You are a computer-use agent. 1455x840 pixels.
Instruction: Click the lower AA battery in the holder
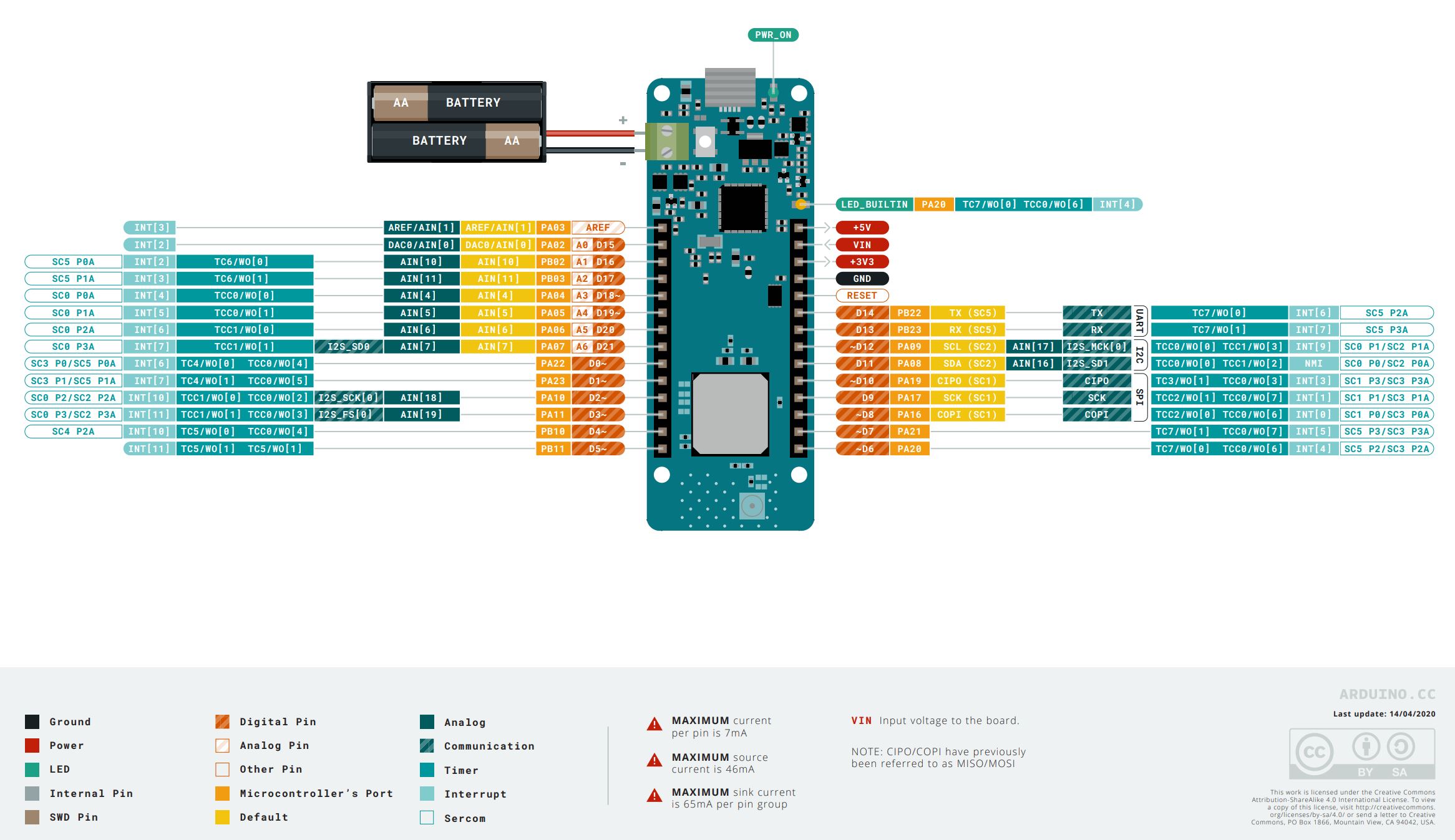(x=457, y=141)
